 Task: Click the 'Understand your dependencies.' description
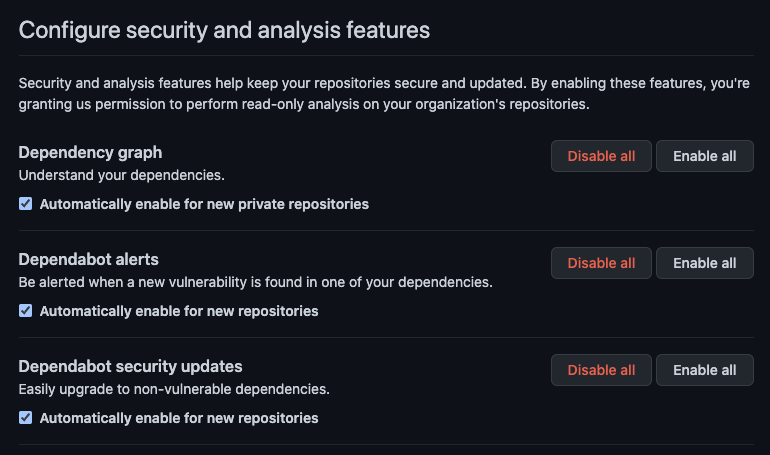(121, 175)
